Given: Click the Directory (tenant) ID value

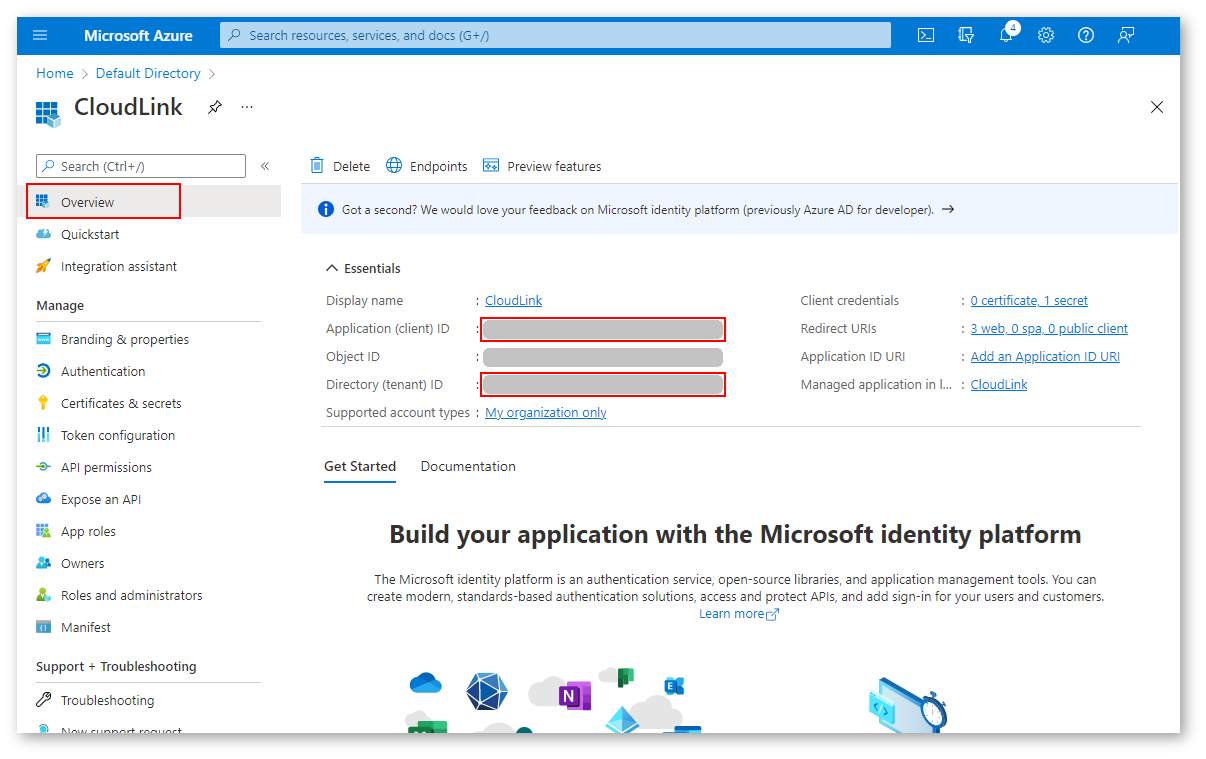Looking at the screenshot, I should [603, 384].
